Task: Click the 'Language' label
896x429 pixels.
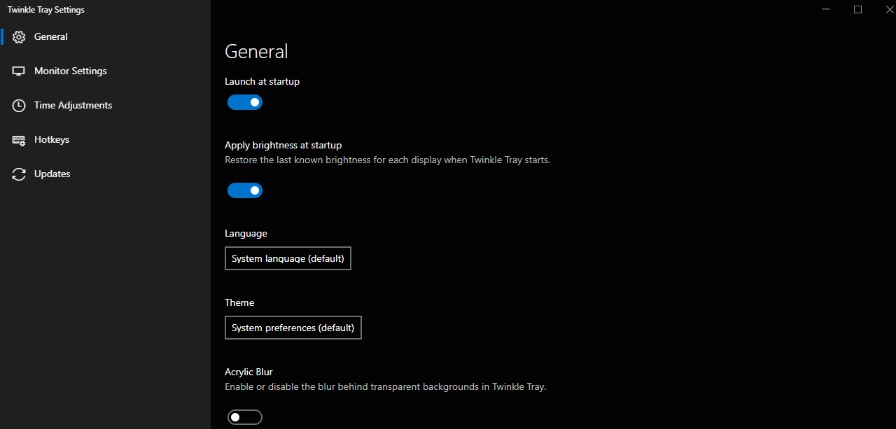Action: [246, 234]
